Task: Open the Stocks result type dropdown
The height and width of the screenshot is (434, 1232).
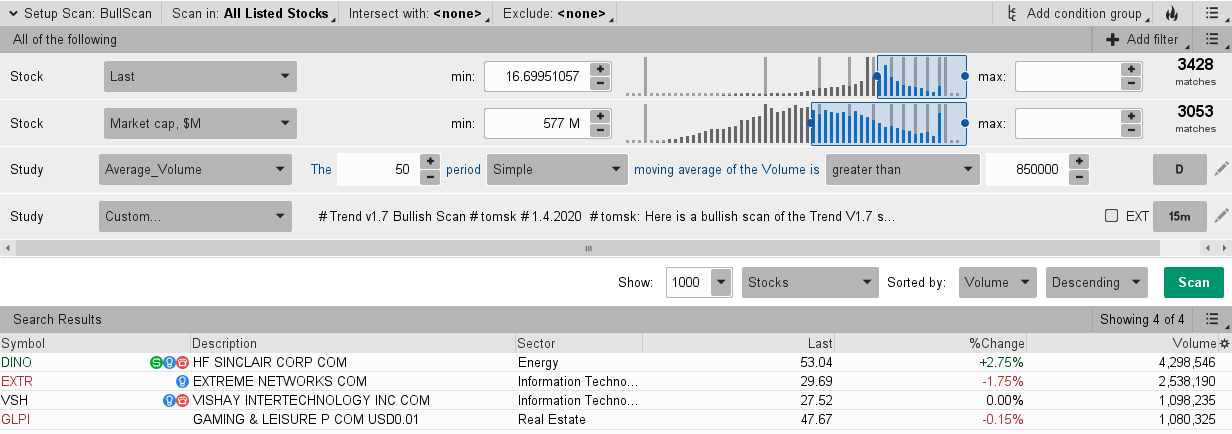Action: tap(811, 282)
